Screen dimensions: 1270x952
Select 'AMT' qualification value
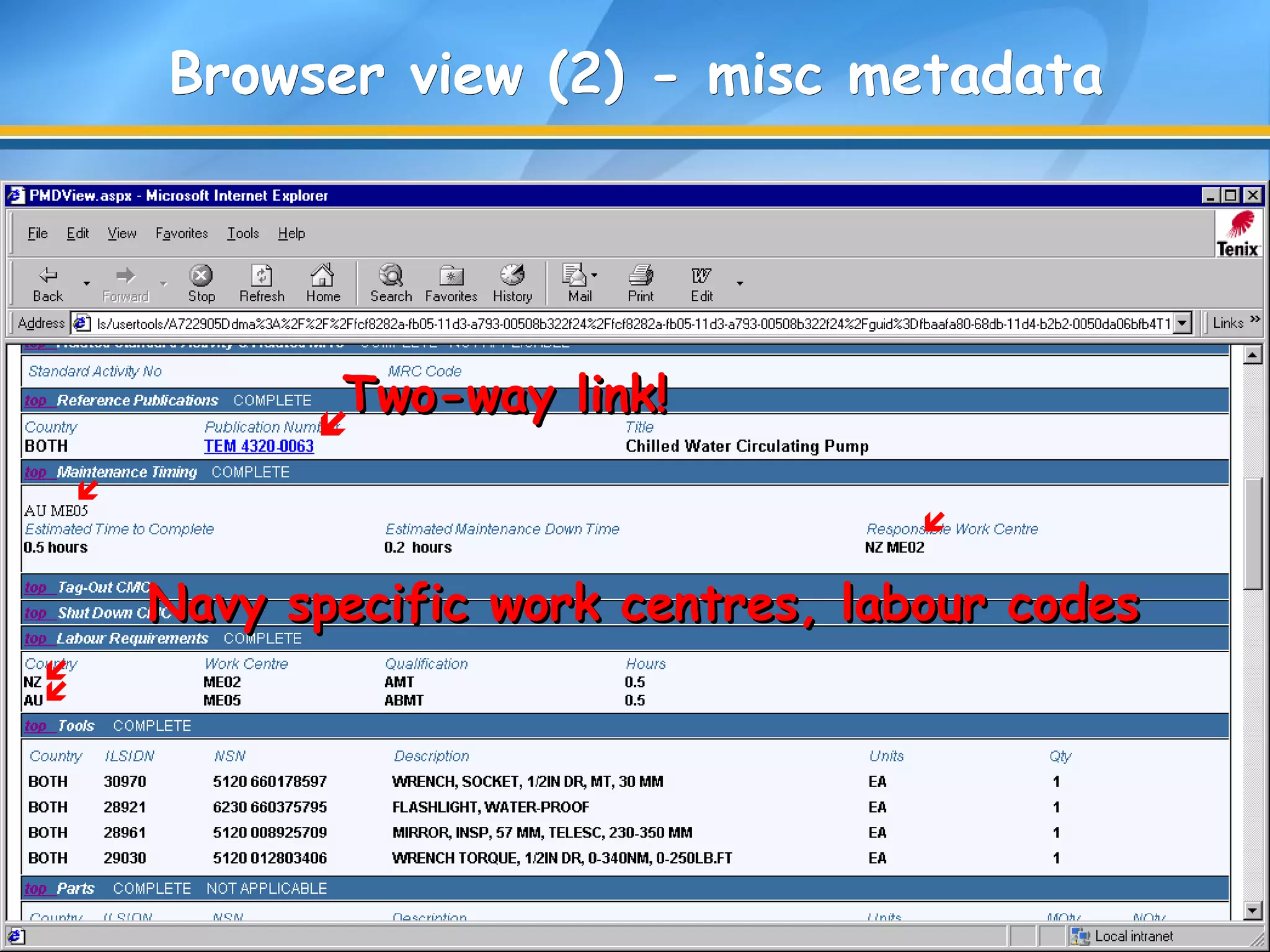click(x=399, y=682)
